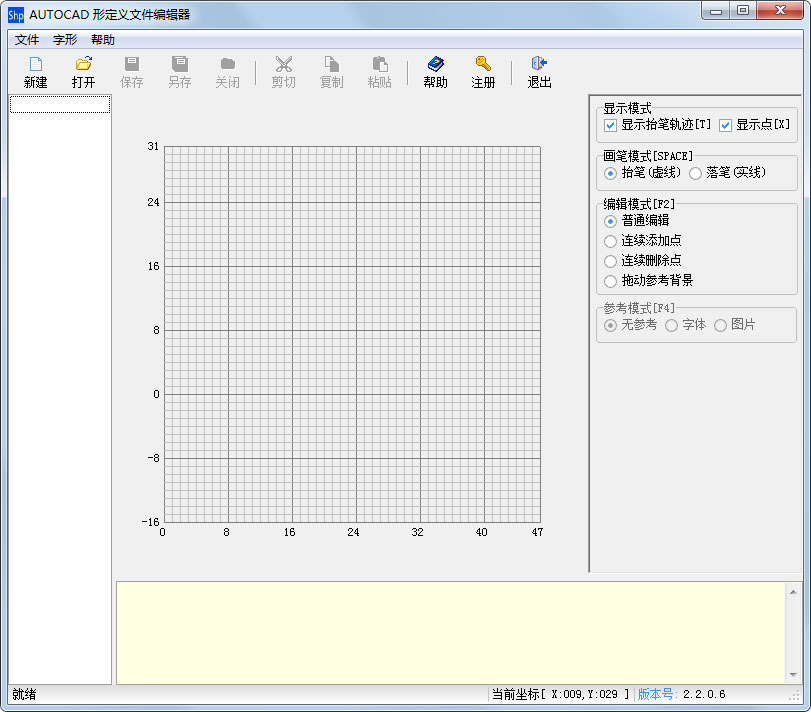Select 图片 reference mode
Image resolution: width=811 pixels, height=712 pixels.
[720, 325]
